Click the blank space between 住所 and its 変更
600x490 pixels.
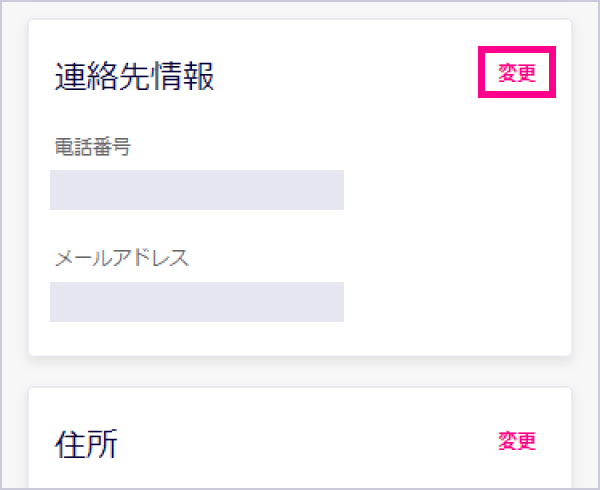point(300,442)
